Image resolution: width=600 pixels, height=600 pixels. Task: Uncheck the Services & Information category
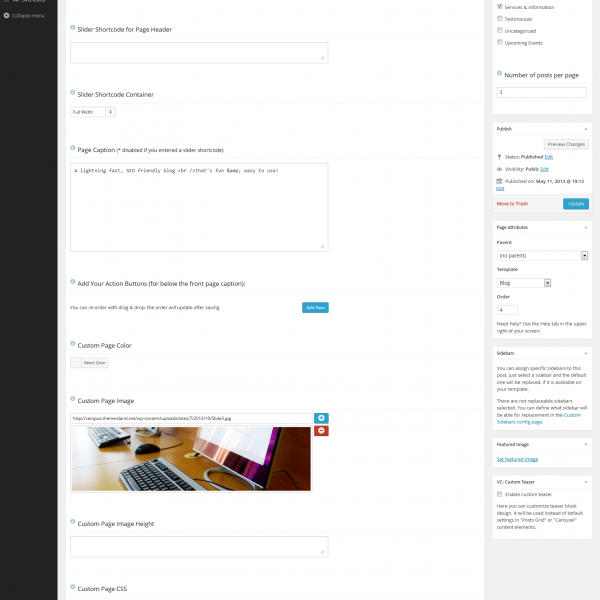pyautogui.click(x=500, y=7)
